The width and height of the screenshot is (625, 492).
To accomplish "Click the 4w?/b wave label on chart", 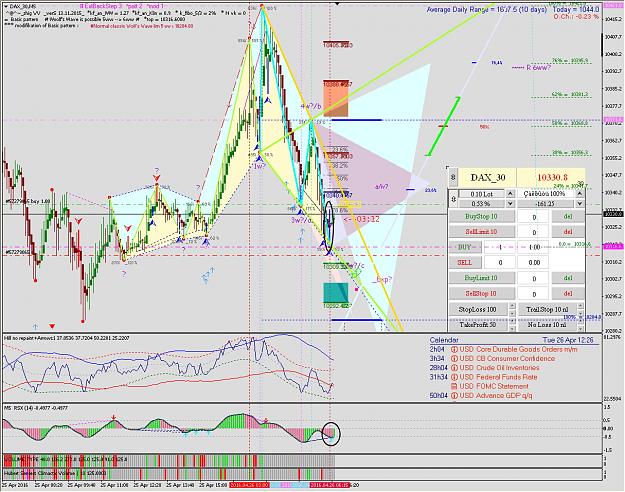I will point(311,106).
